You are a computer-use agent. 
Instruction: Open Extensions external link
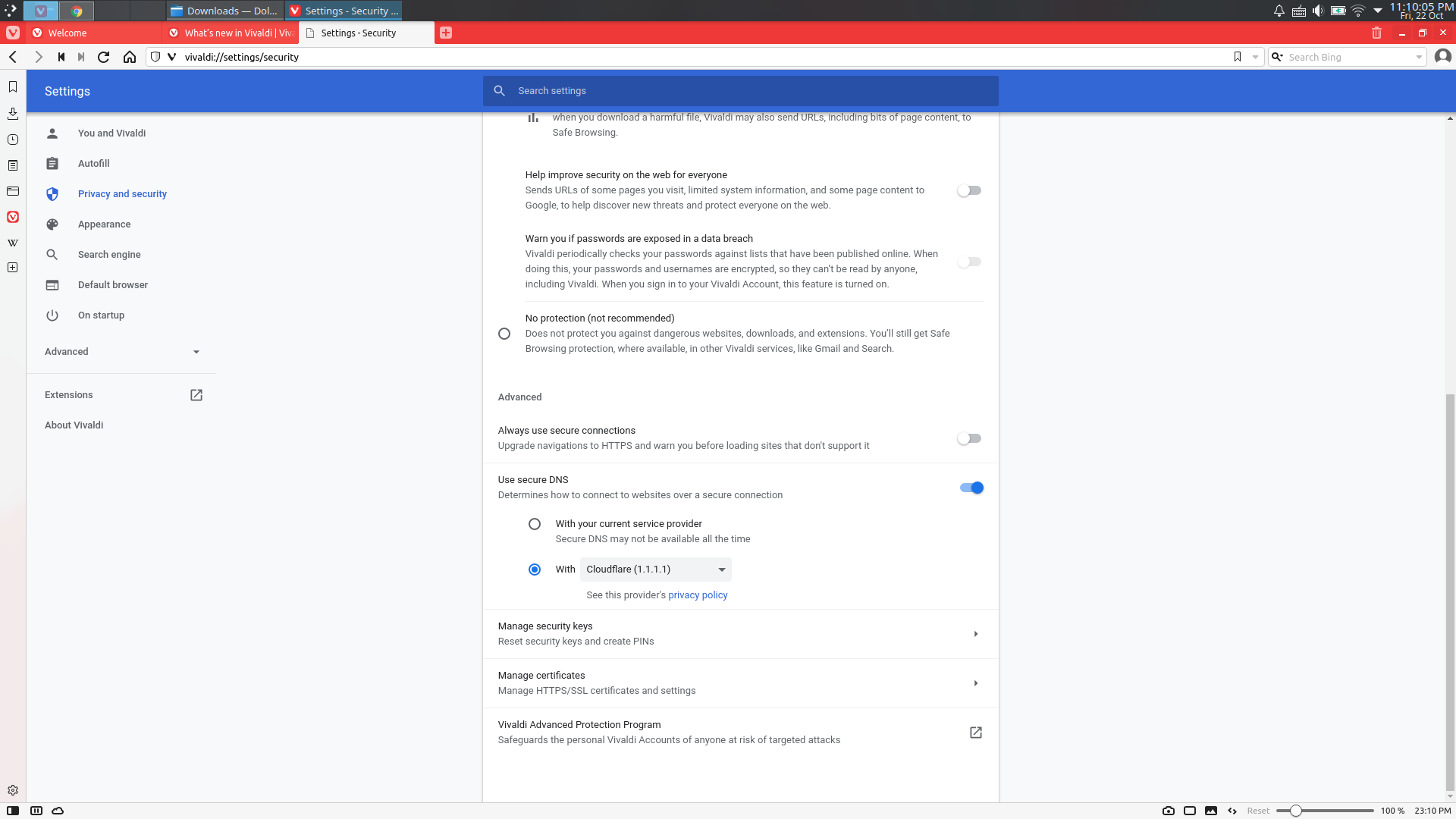pyautogui.click(x=122, y=395)
